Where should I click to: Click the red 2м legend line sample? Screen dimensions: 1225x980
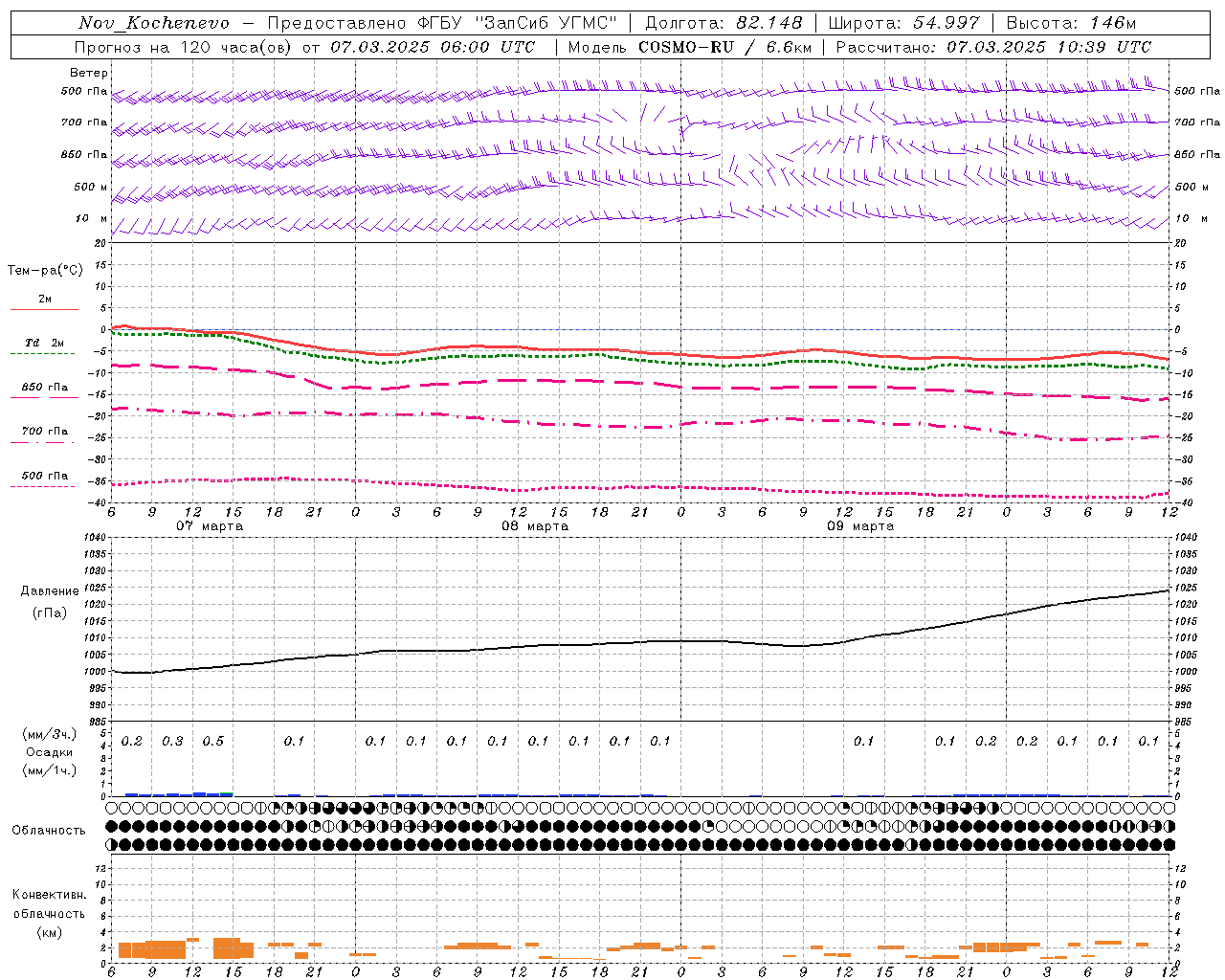[x=44, y=310]
